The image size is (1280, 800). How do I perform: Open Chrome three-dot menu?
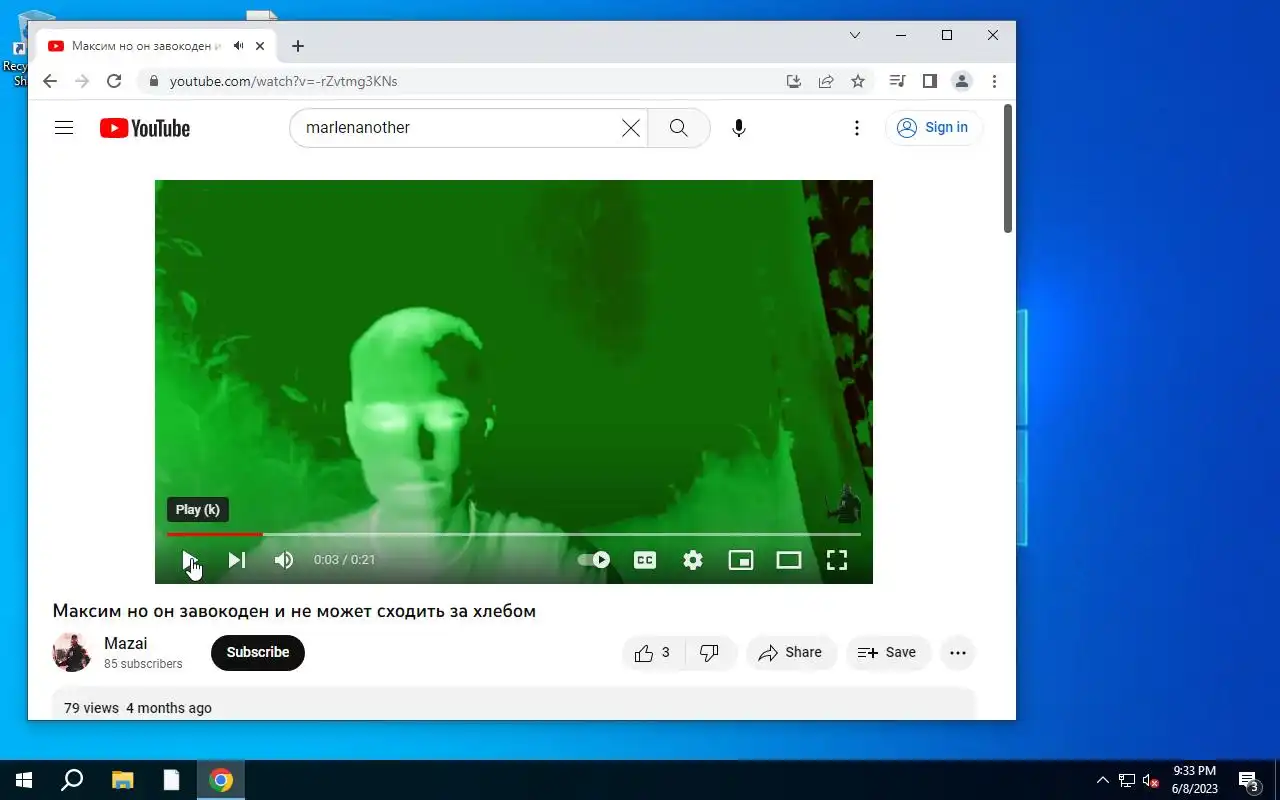994,81
